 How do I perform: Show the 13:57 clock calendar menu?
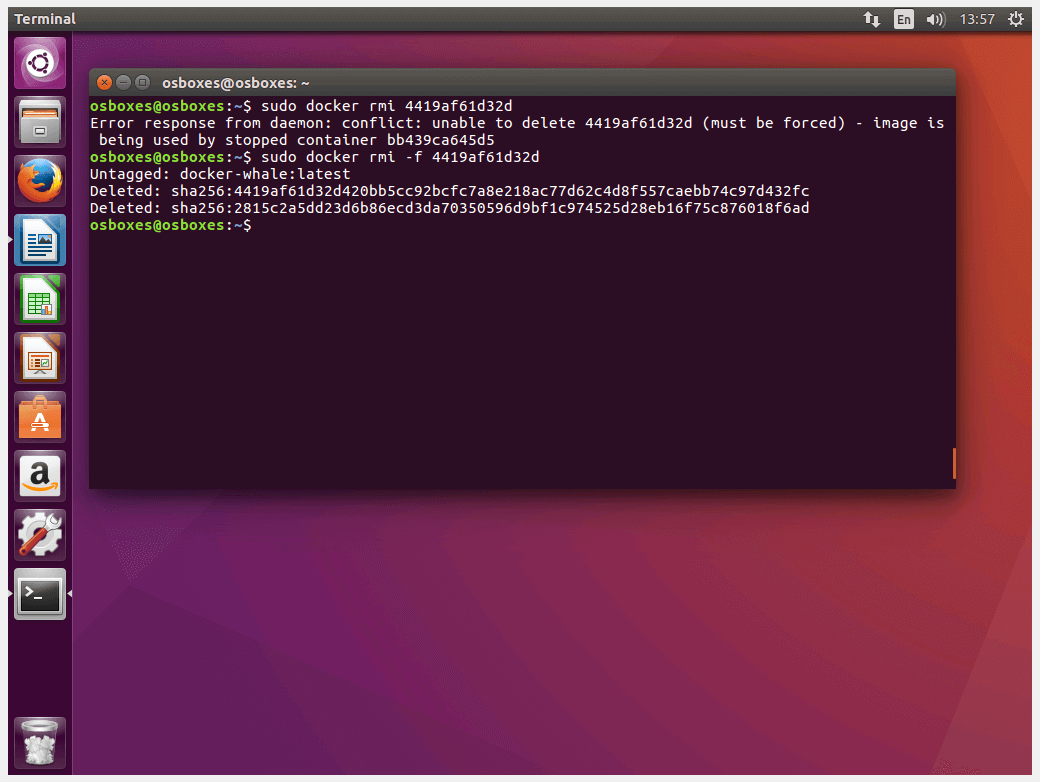pyautogui.click(x=977, y=19)
